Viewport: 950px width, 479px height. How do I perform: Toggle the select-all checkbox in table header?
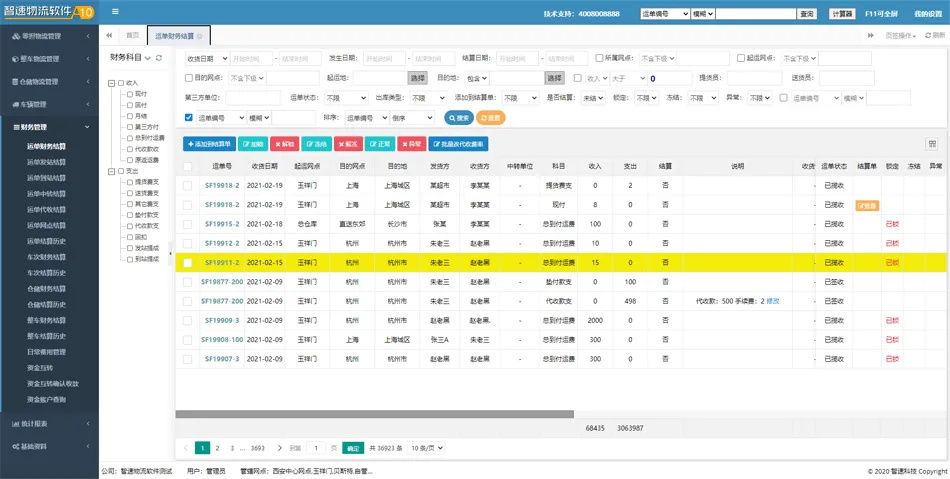tap(188, 167)
